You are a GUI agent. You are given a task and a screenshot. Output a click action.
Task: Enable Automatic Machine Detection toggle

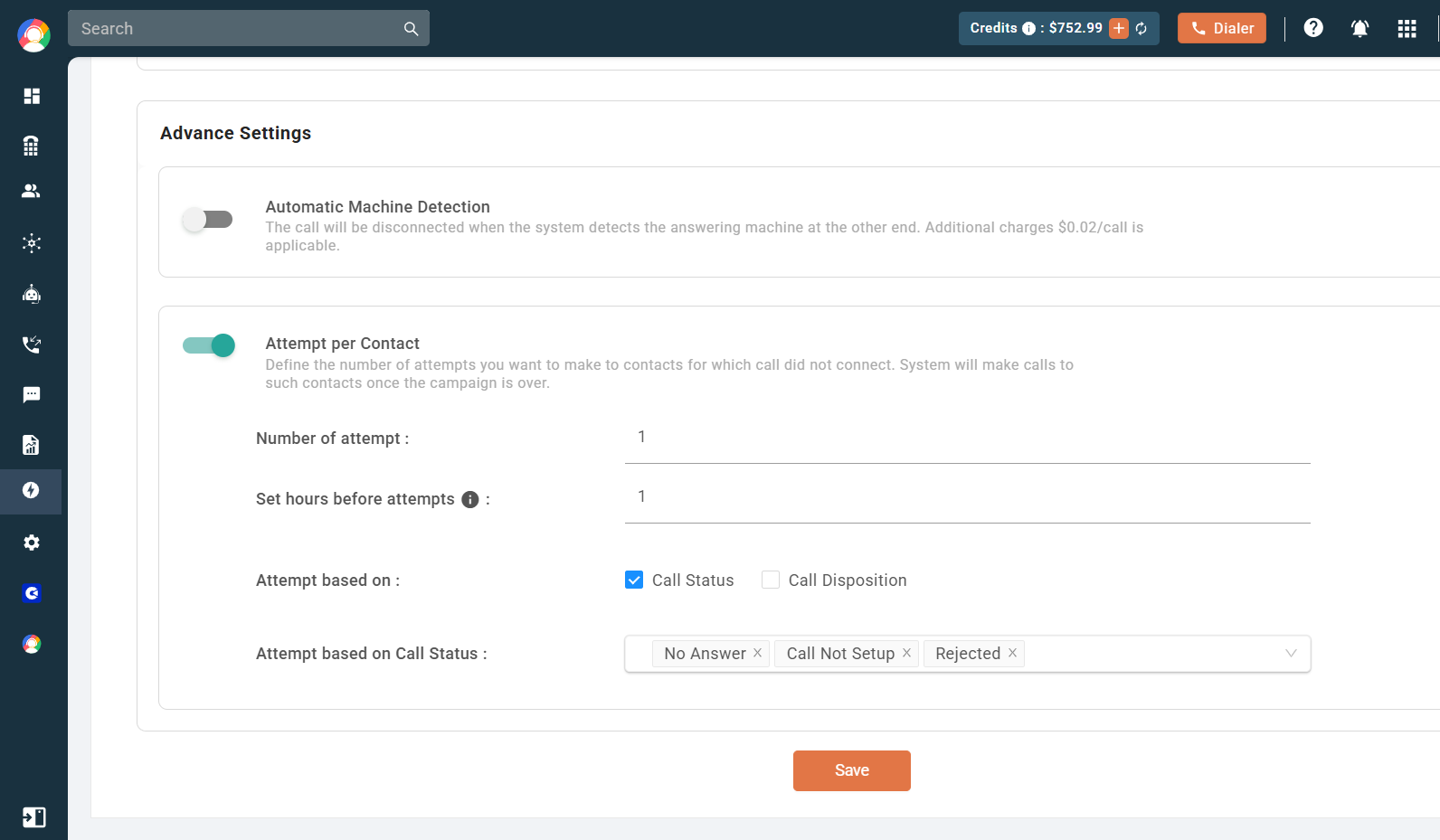coord(208,220)
